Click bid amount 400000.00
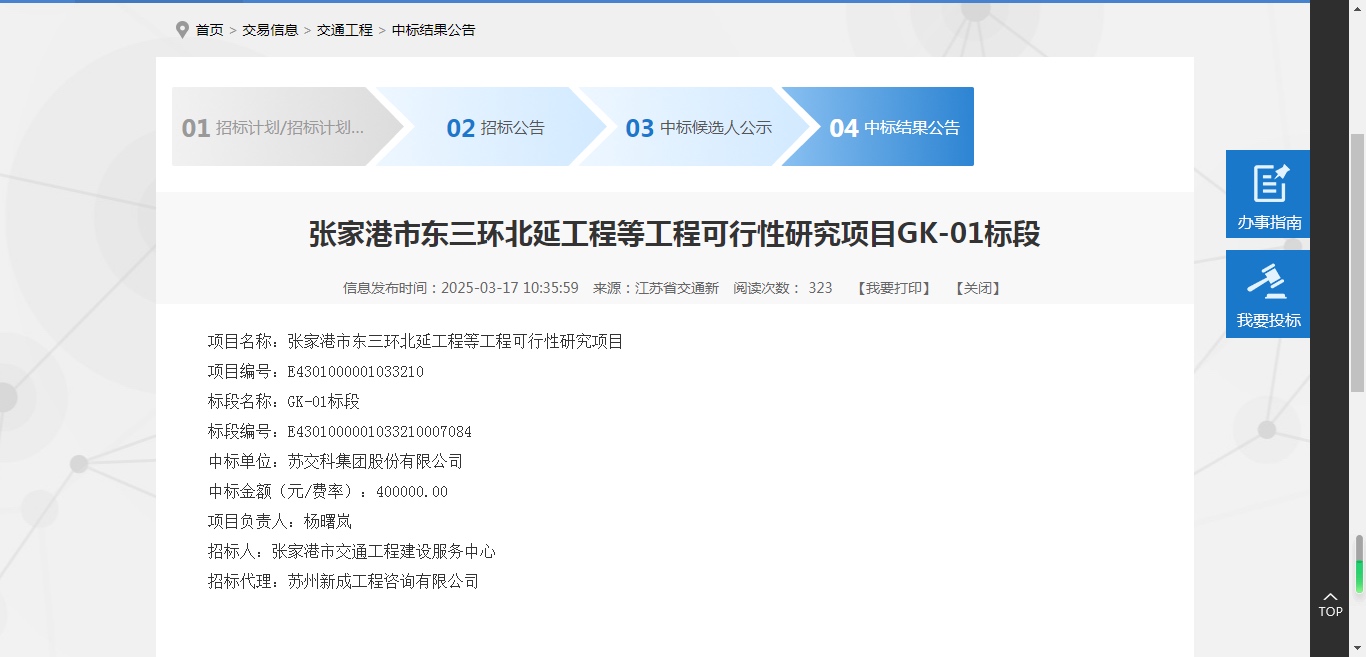 click(412, 492)
